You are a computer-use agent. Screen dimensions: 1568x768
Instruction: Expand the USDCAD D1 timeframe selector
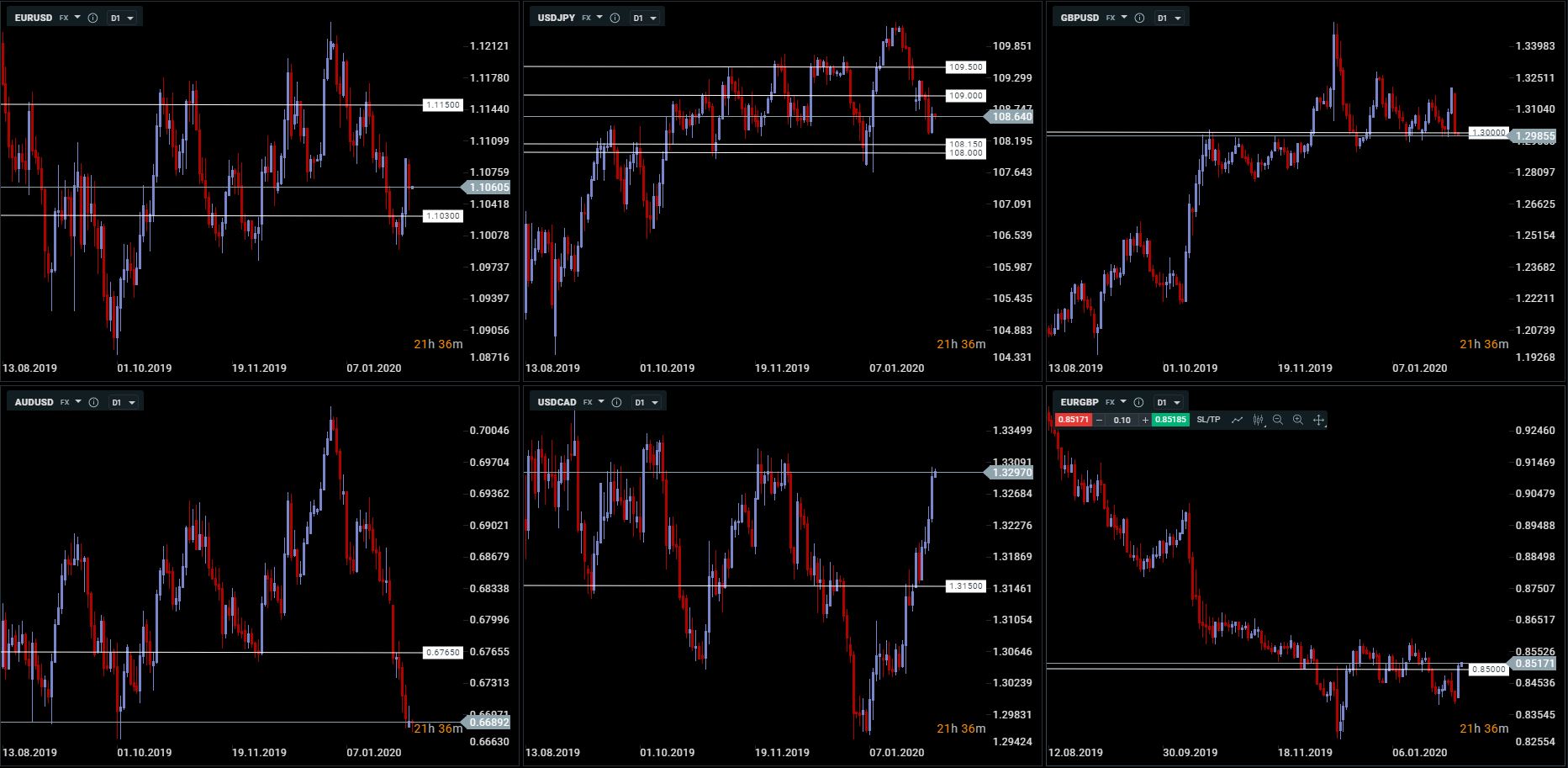pyautogui.click(x=647, y=402)
